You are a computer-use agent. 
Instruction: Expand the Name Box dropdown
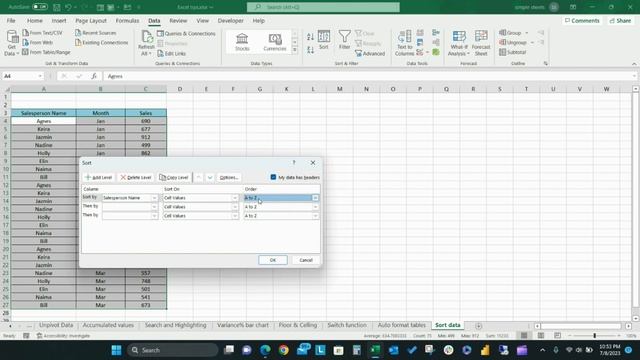coord(40,76)
